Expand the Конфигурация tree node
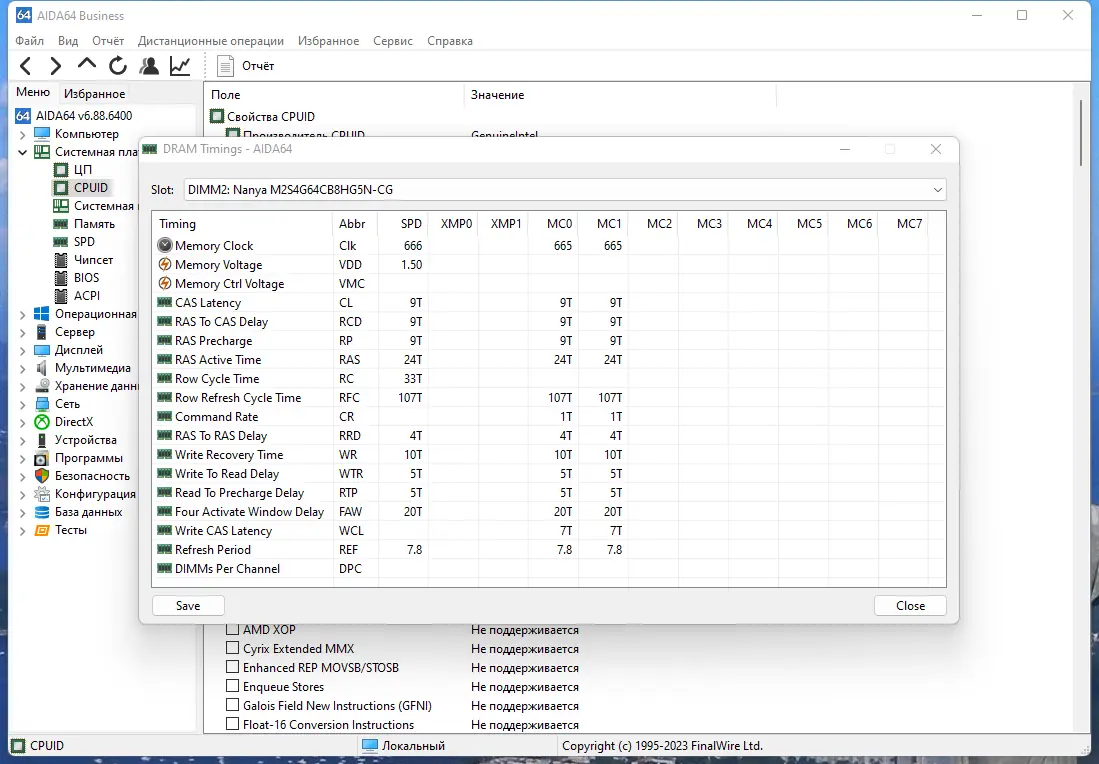This screenshot has width=1099, height=764. click(x=22, y=494)
